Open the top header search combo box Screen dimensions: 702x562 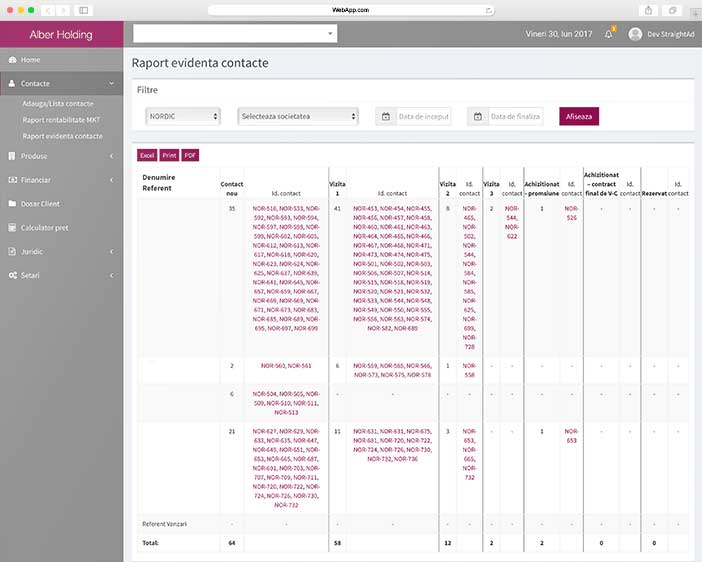click(235, 34)
